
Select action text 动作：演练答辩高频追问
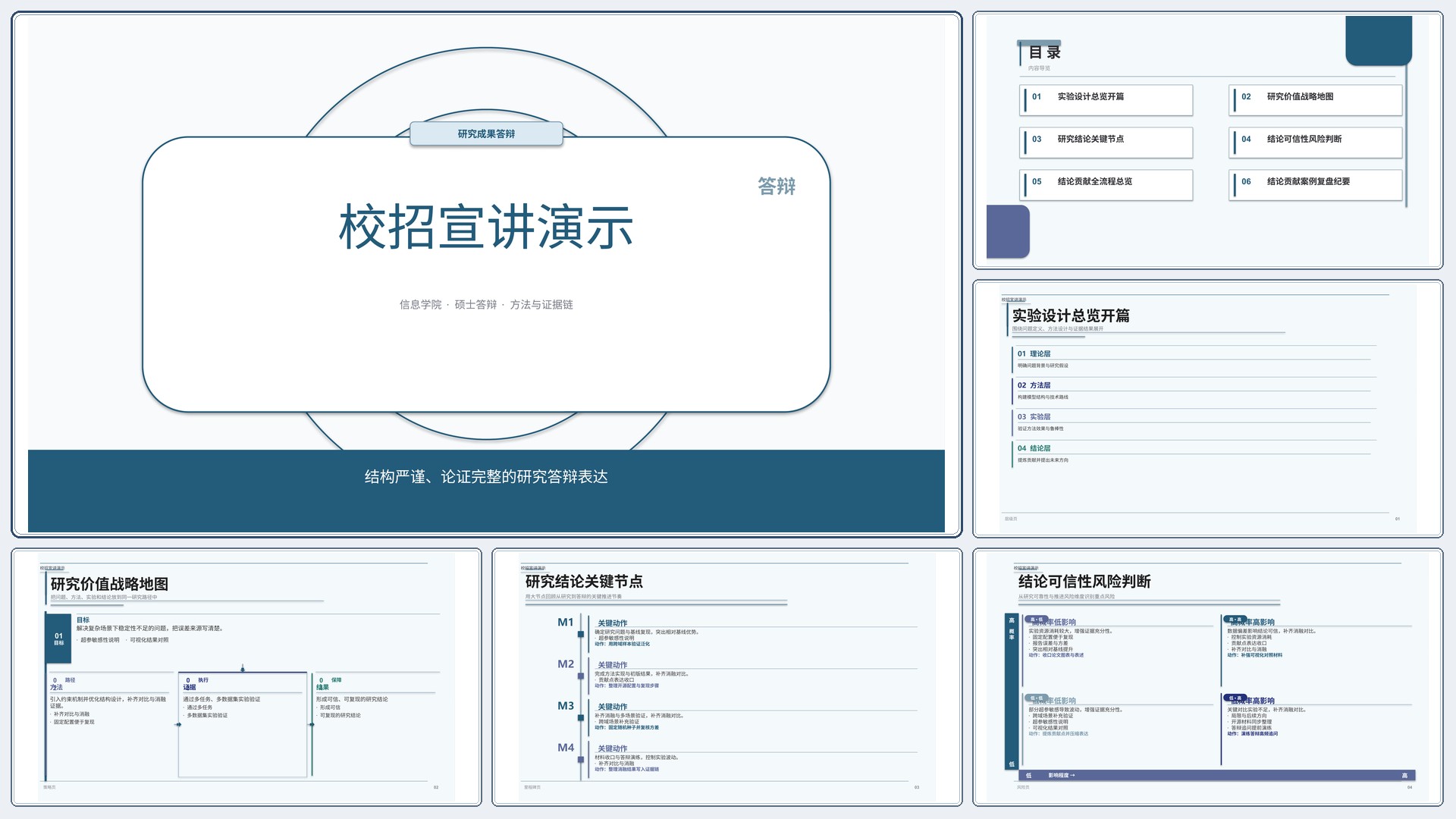pos(1253,733)
